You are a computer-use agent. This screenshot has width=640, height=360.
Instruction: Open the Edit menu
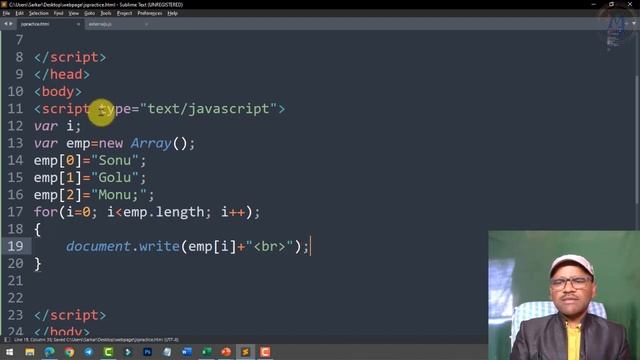19,13
